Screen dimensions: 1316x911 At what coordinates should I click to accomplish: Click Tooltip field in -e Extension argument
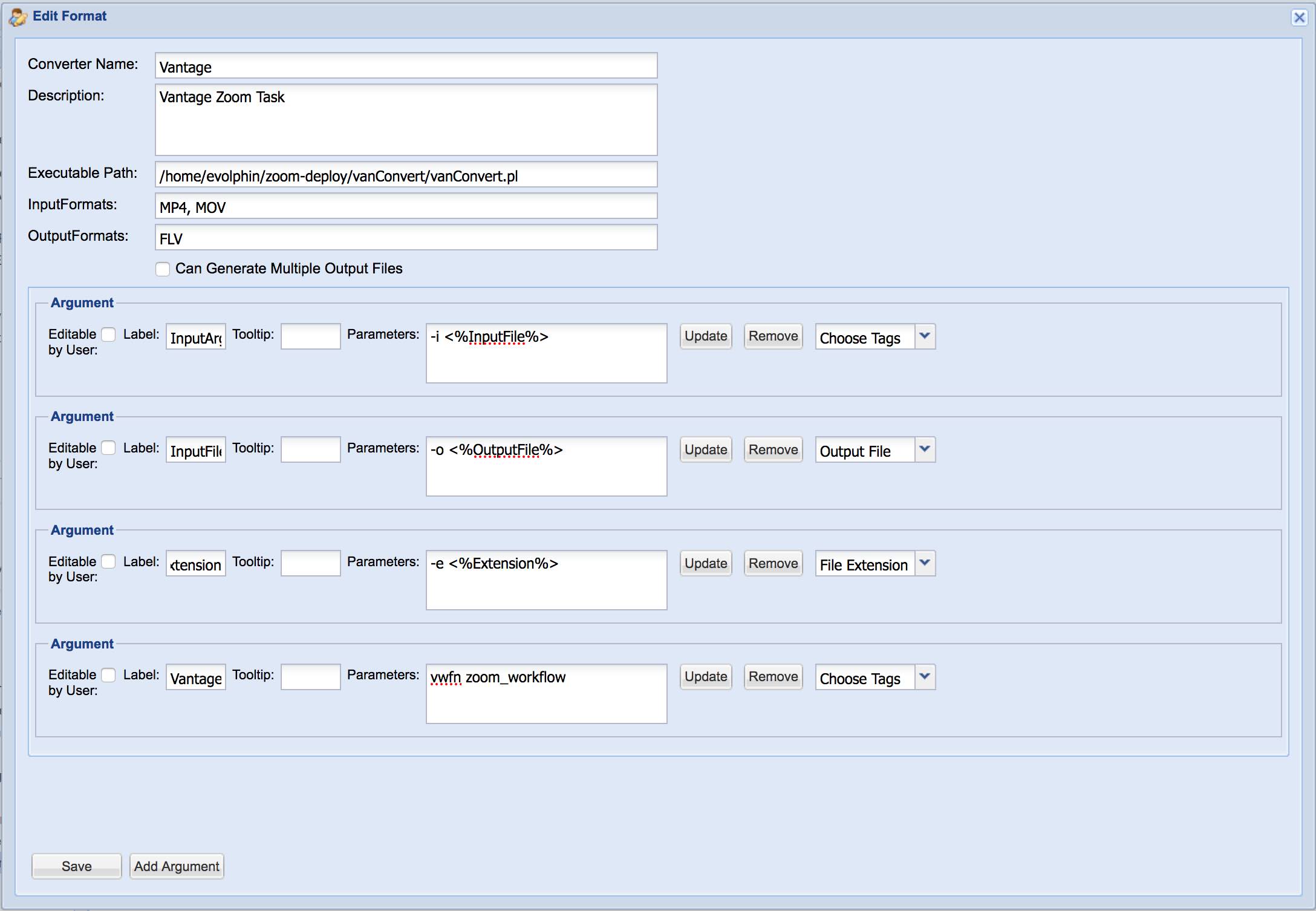pos(311,564)
